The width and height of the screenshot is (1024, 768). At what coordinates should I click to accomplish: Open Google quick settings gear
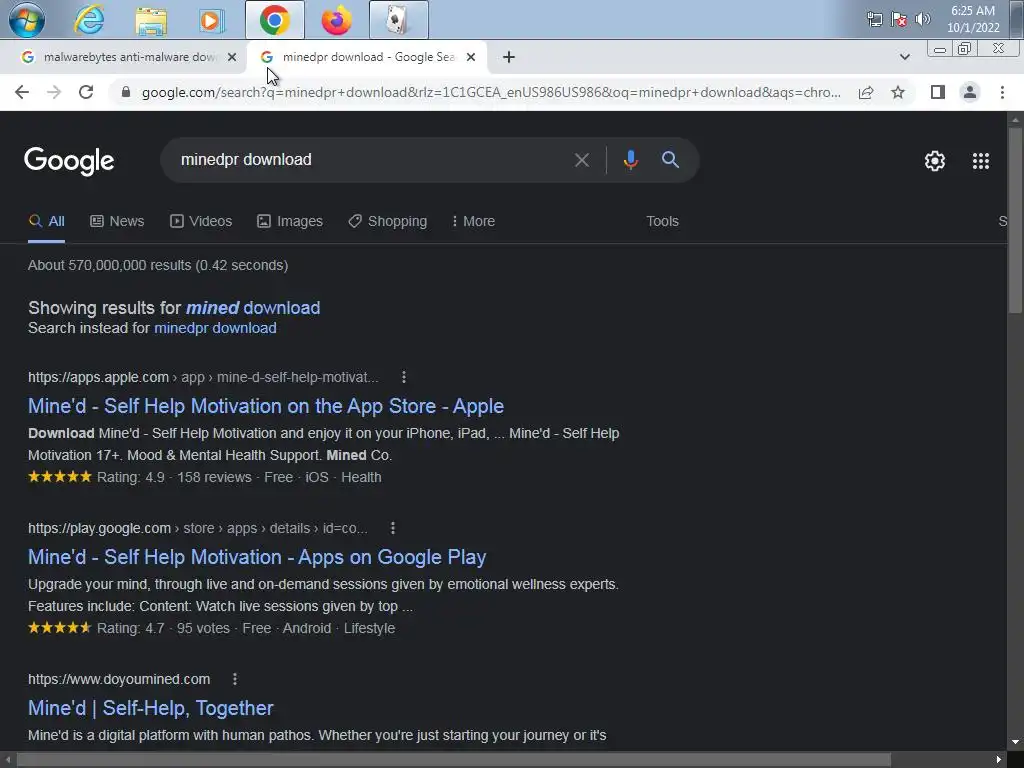(935, 161)
